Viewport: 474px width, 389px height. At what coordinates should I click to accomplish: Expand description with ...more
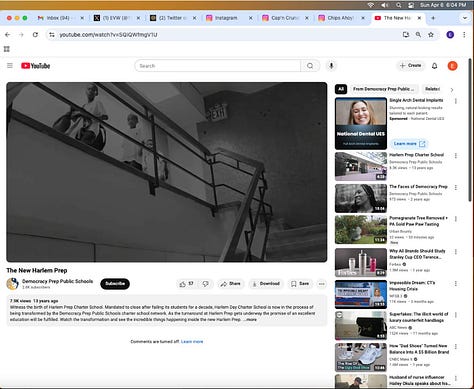pyautogui.click(x=250, y=319)
